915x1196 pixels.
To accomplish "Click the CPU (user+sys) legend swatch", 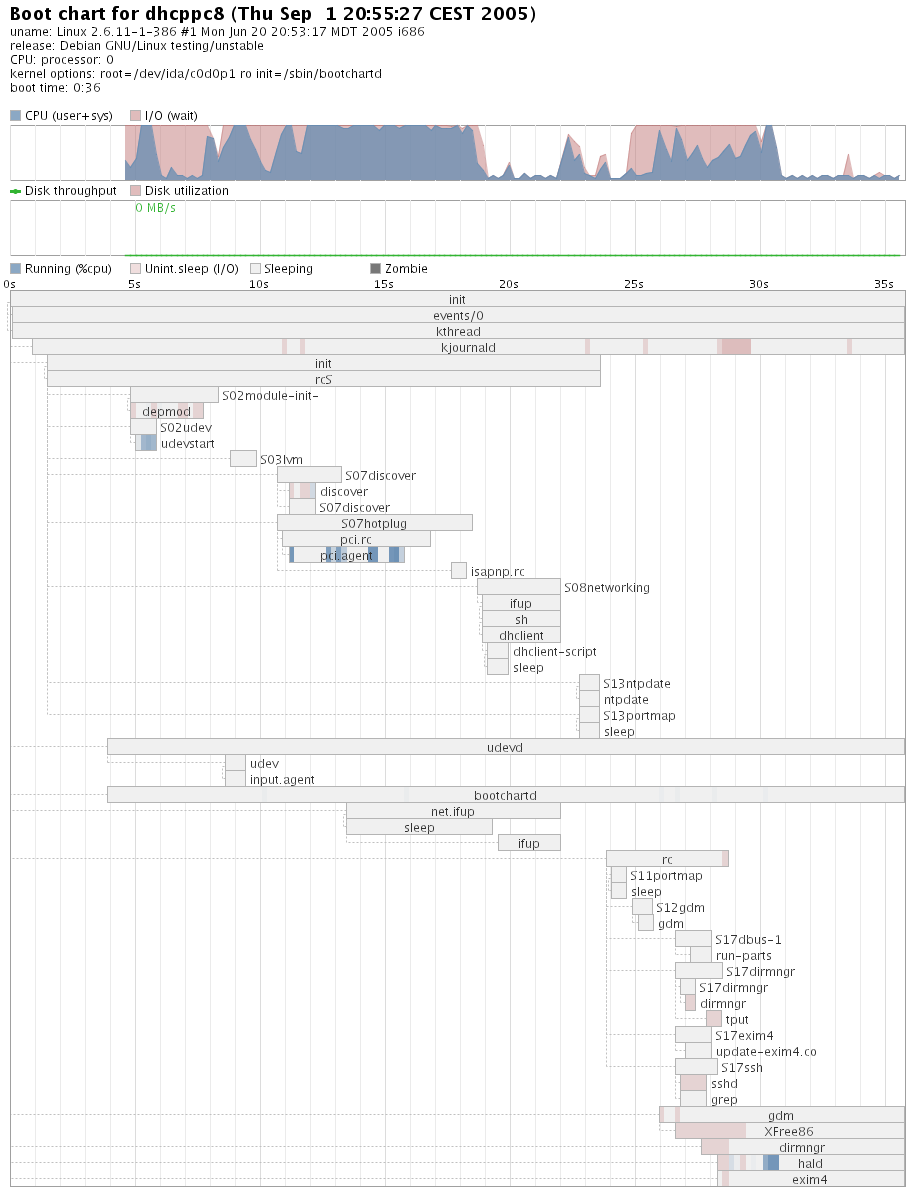I will (x=15, y=116).
